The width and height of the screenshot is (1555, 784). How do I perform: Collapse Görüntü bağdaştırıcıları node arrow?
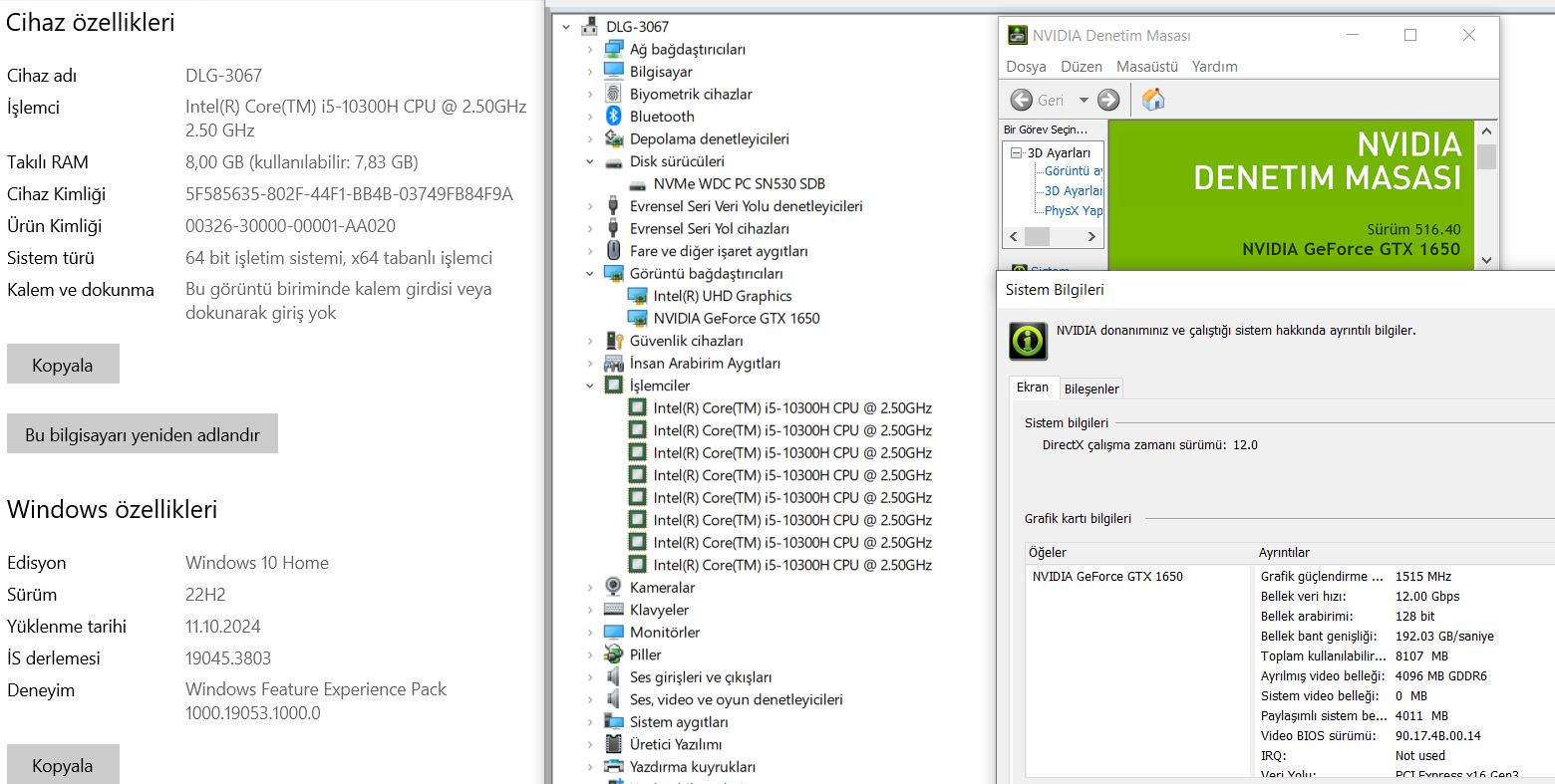click(x=590, y=273)
